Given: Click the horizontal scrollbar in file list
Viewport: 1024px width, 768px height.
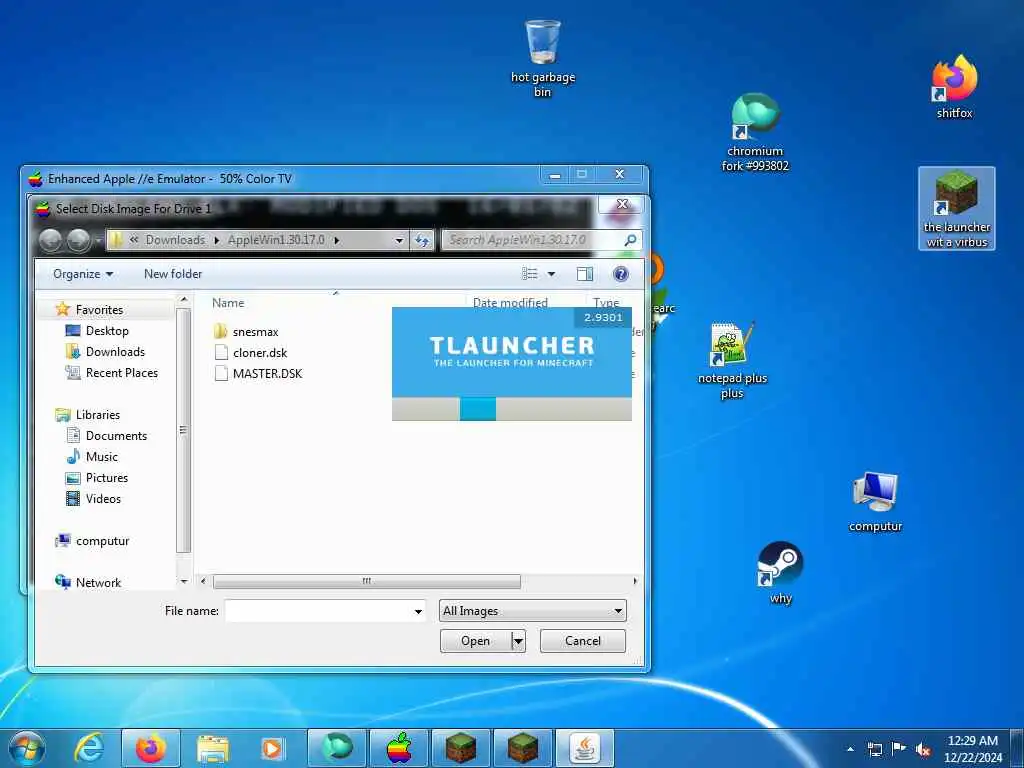Looking at the screenshot, I should tap(366, 581).
